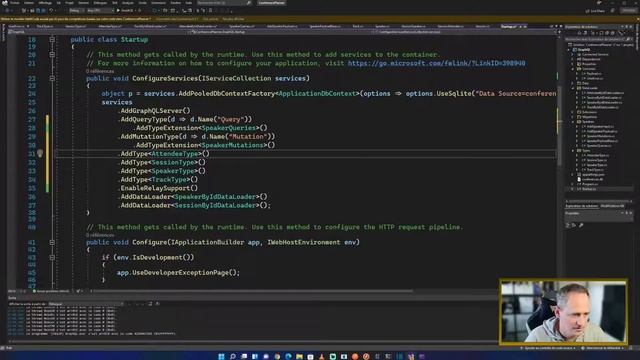Select Dependencies node in Solution Explorer
The width and height of the screenshot is (640, 360).
591,59
